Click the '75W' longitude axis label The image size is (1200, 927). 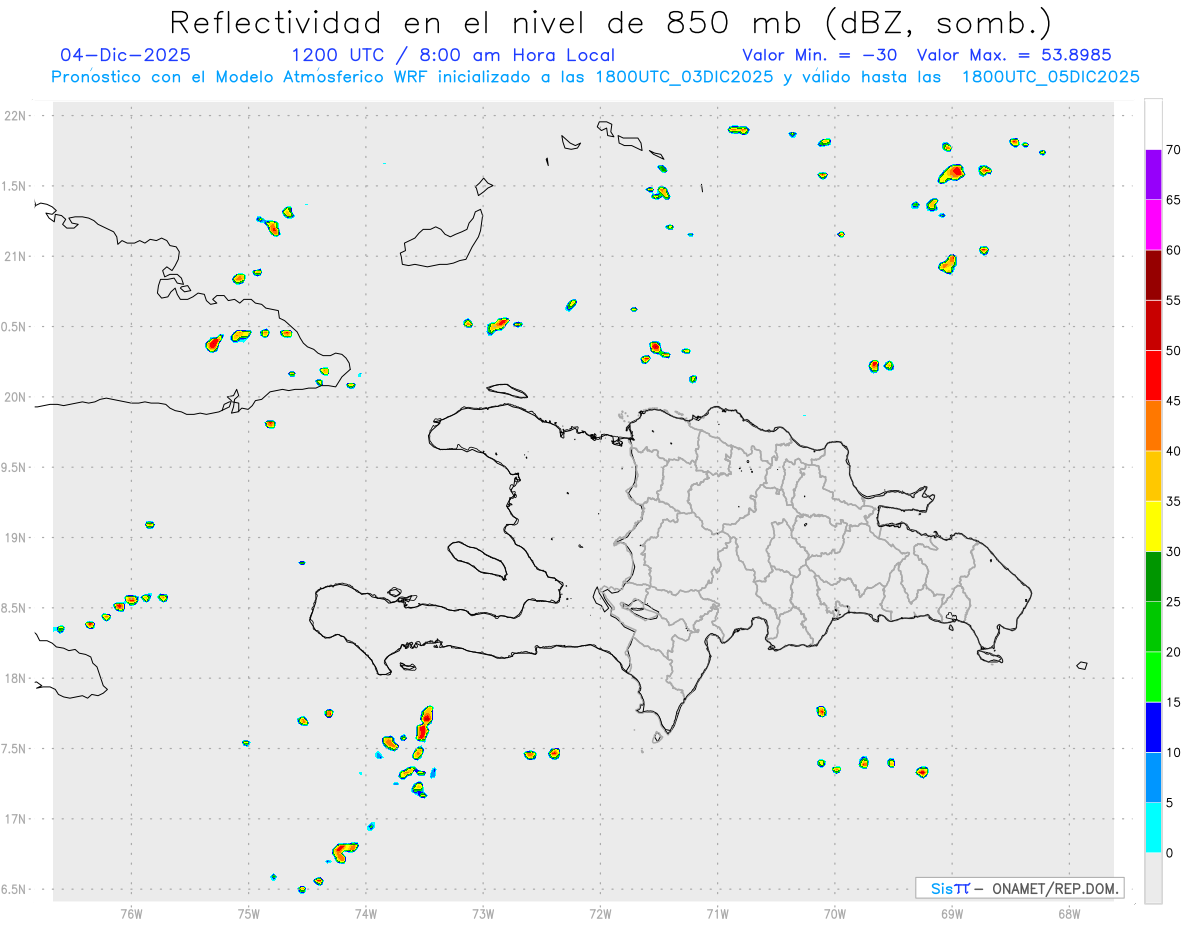click(x=249, y=913)
